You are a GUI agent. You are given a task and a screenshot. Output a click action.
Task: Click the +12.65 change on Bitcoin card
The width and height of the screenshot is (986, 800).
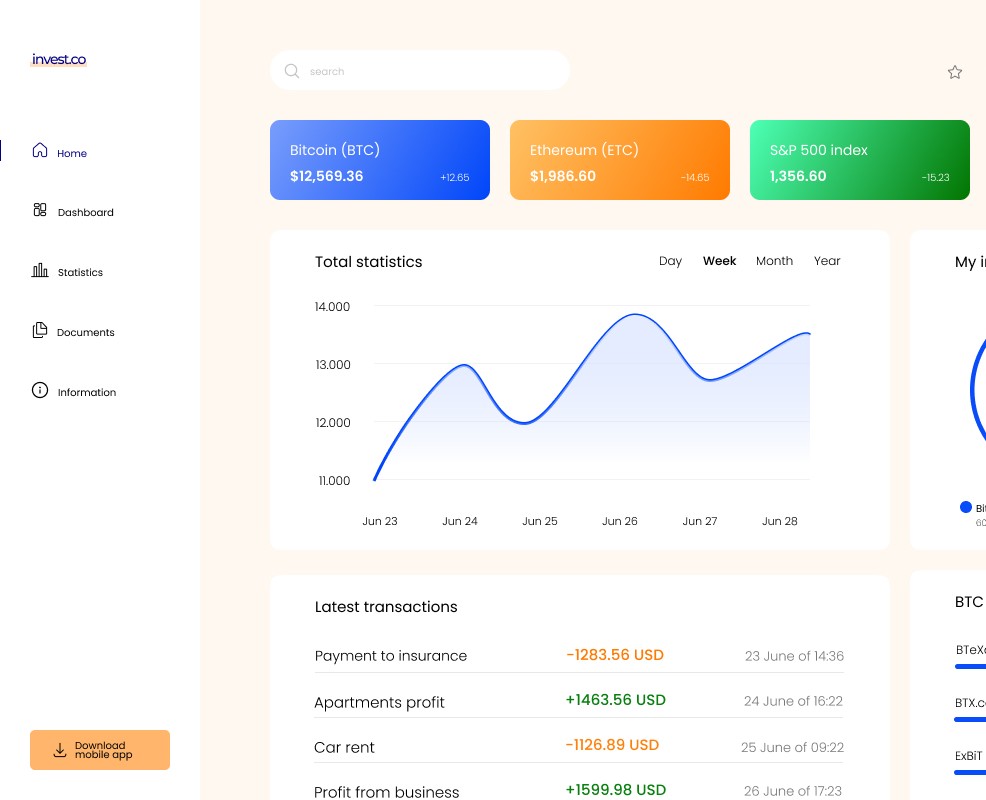point(455,177)
